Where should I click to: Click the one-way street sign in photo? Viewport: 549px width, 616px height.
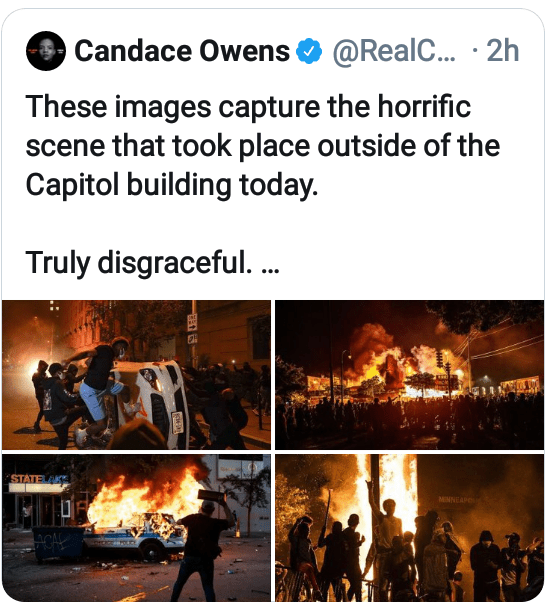(192, 323)
